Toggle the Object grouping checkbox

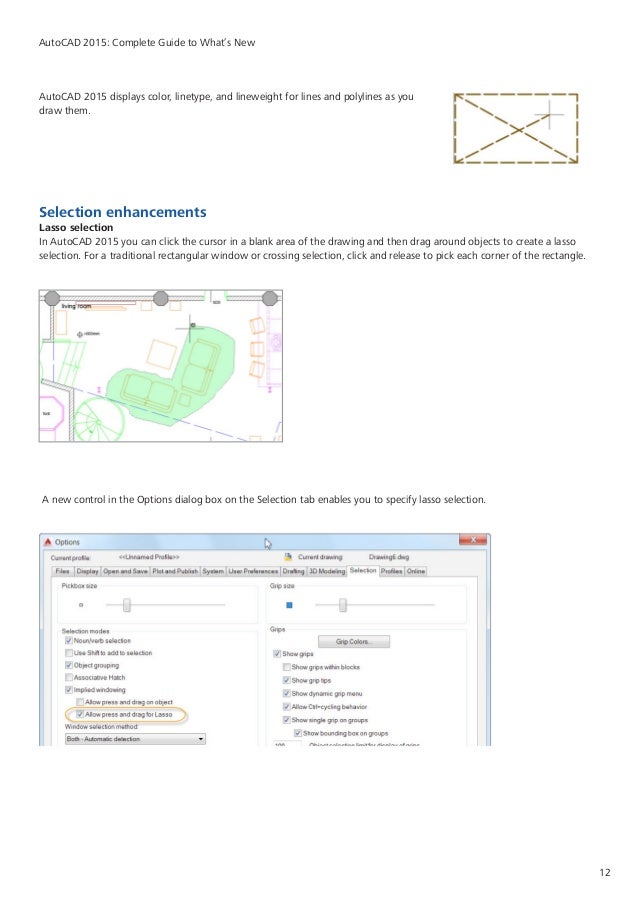click(69, 665)
